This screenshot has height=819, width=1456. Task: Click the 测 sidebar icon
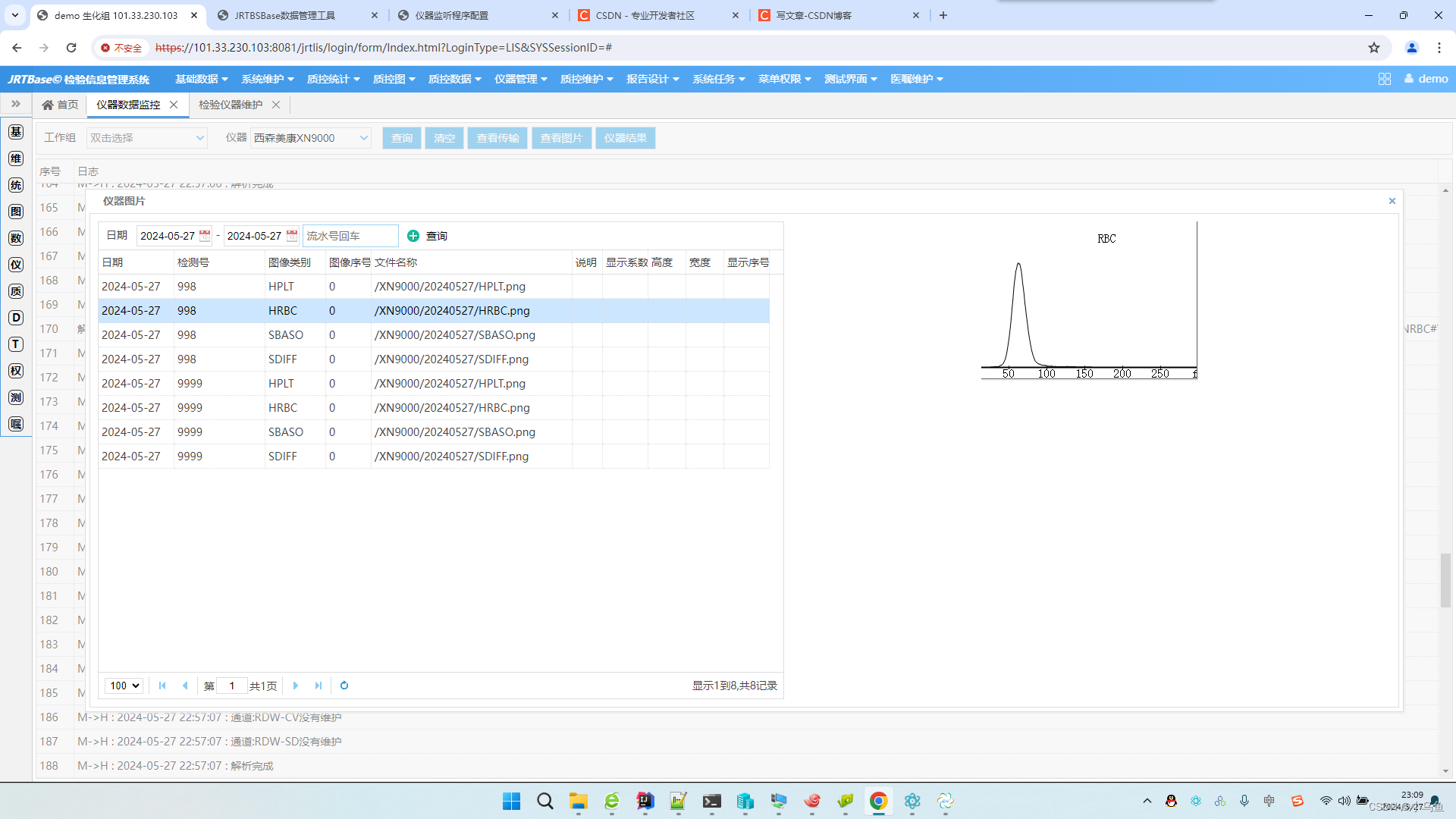[x=16, y=397]
